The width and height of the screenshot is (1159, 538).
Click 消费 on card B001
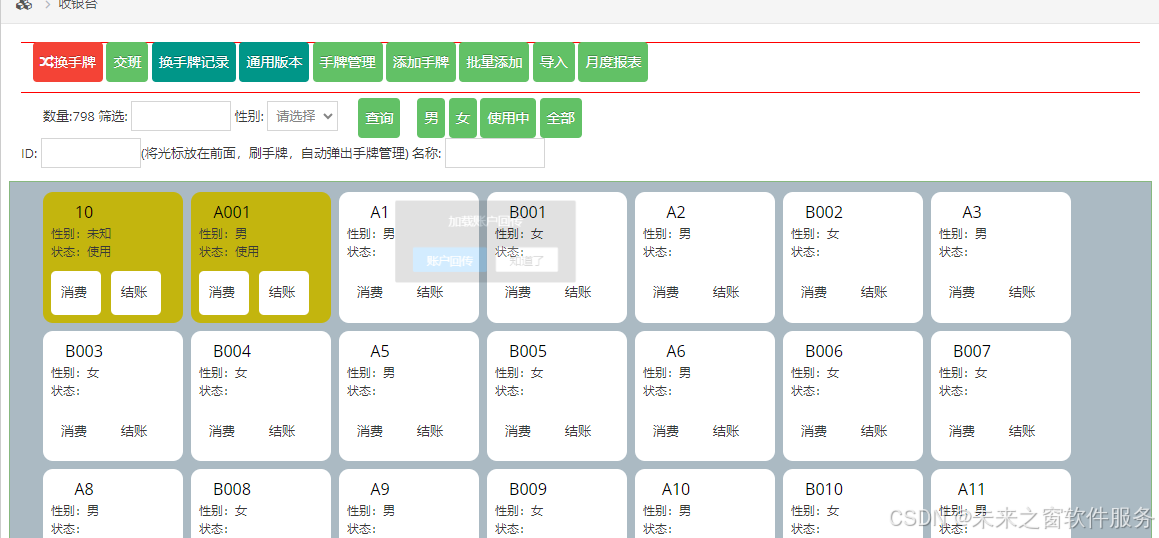[x=518, y=293]
